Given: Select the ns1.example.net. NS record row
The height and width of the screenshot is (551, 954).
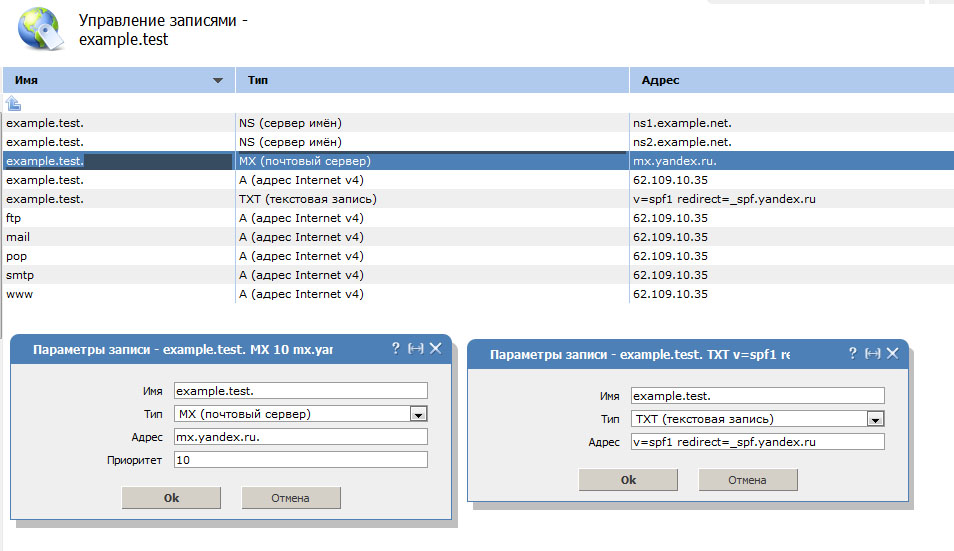Looking at the screenshot, I should 300,123.
